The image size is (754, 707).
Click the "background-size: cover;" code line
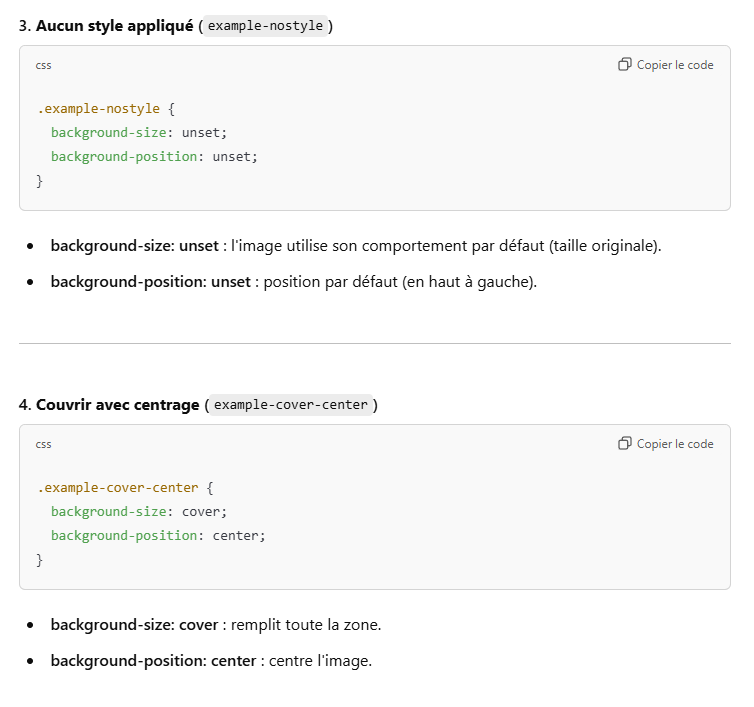(x=139, y=511)
